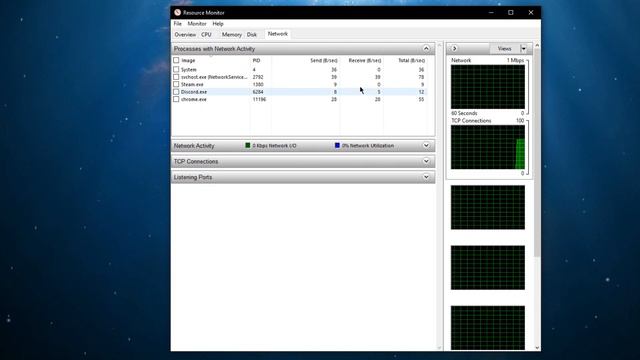640x360 pixels.
Task: Check the select-all checkbox beside Image header
Action: click(176, 60)
